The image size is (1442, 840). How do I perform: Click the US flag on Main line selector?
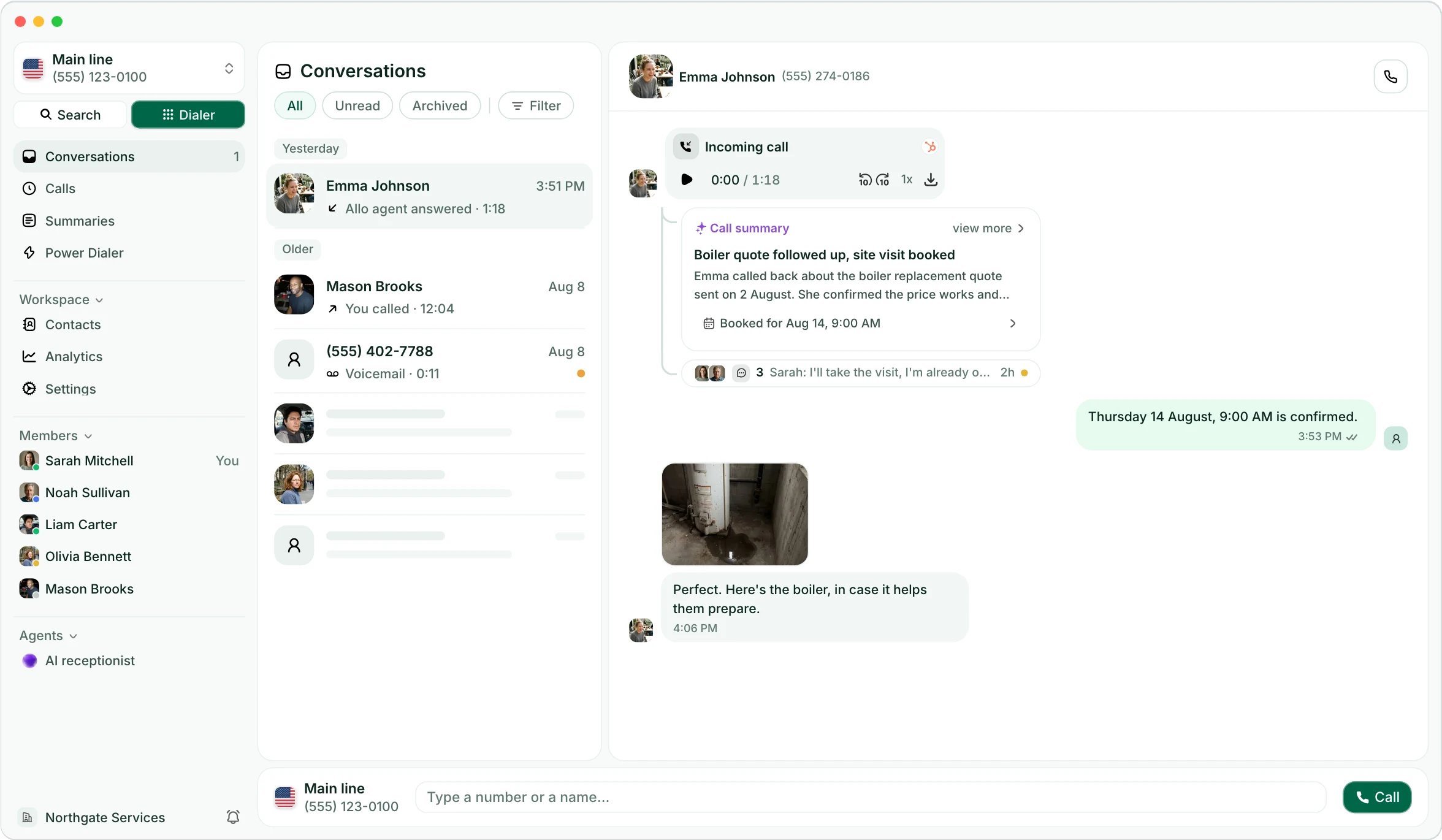(x=33, y=68)
